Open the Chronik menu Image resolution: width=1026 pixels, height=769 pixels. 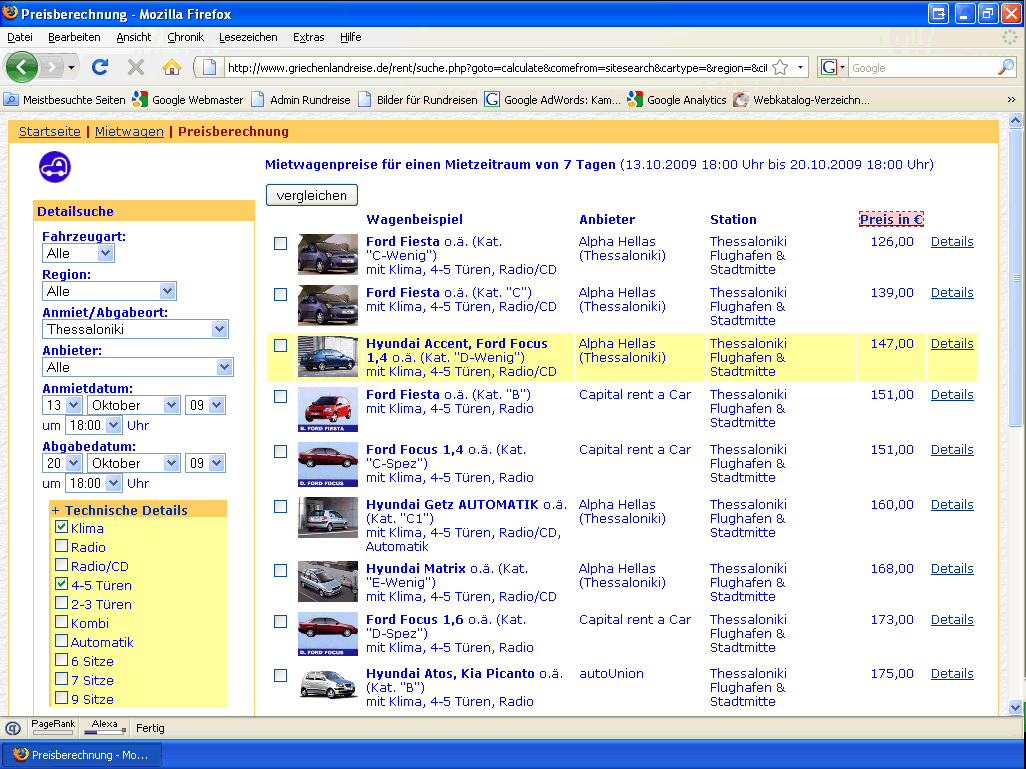(x=185, y=37)
